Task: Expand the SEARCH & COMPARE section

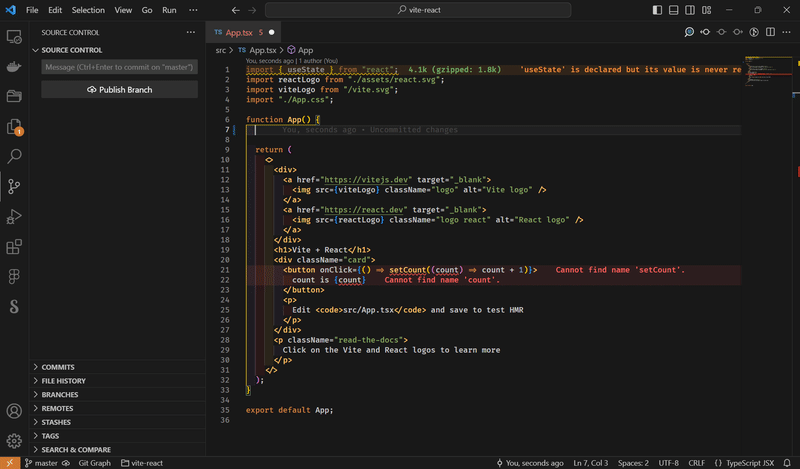Action: [x=117, y=450]
